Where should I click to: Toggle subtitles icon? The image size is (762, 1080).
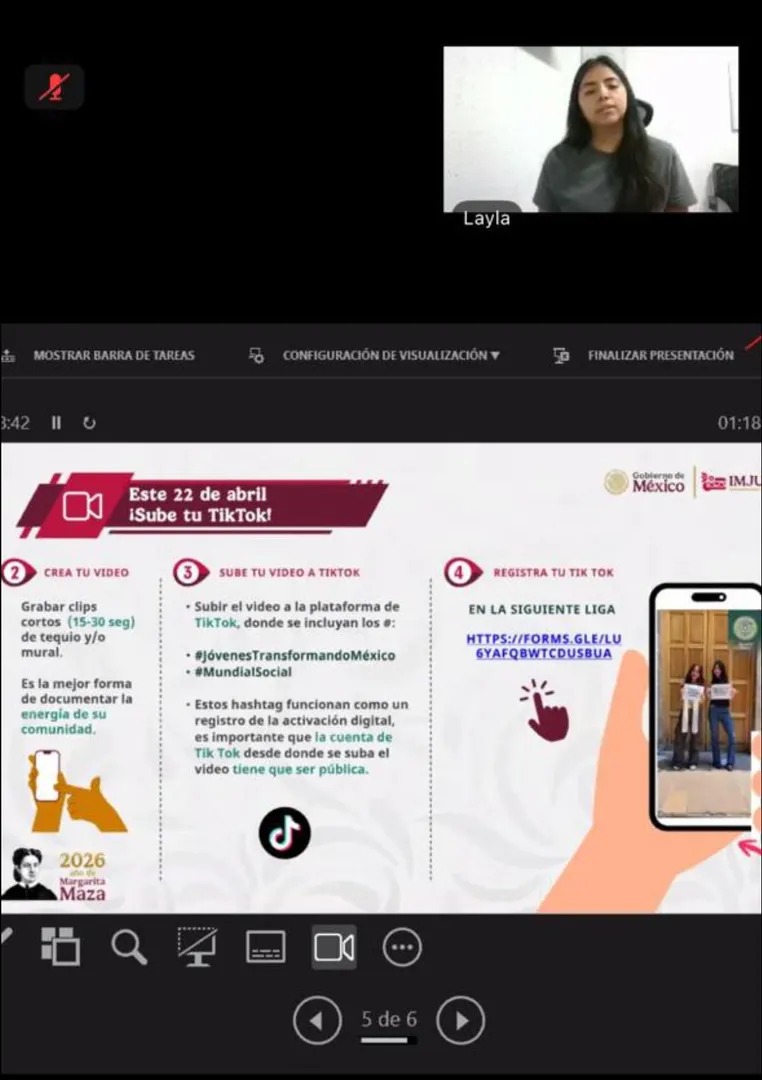point(266,947)
